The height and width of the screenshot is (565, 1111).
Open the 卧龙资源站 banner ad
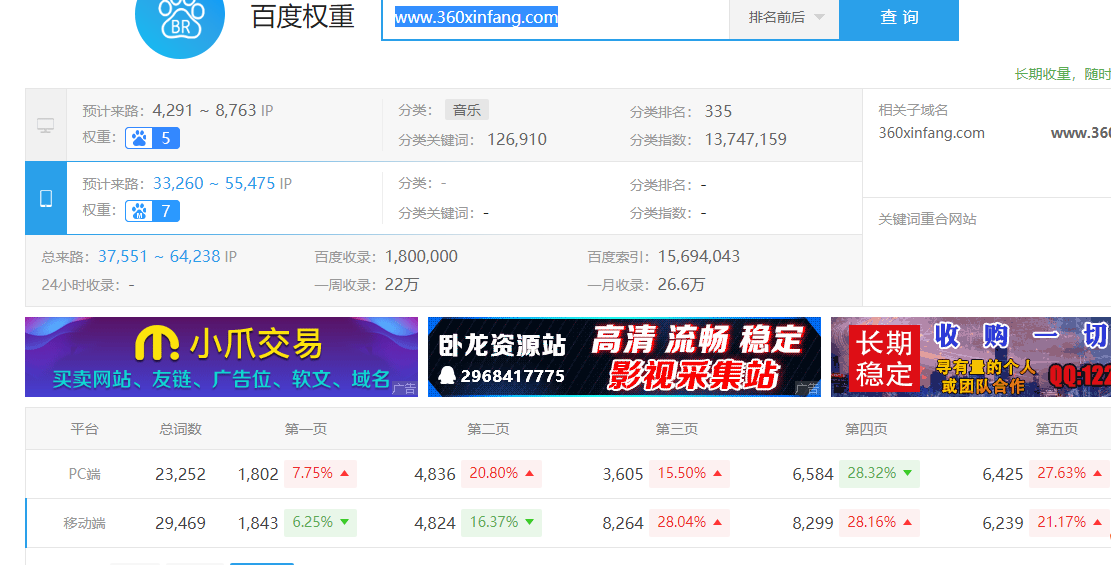click(624, 357)
